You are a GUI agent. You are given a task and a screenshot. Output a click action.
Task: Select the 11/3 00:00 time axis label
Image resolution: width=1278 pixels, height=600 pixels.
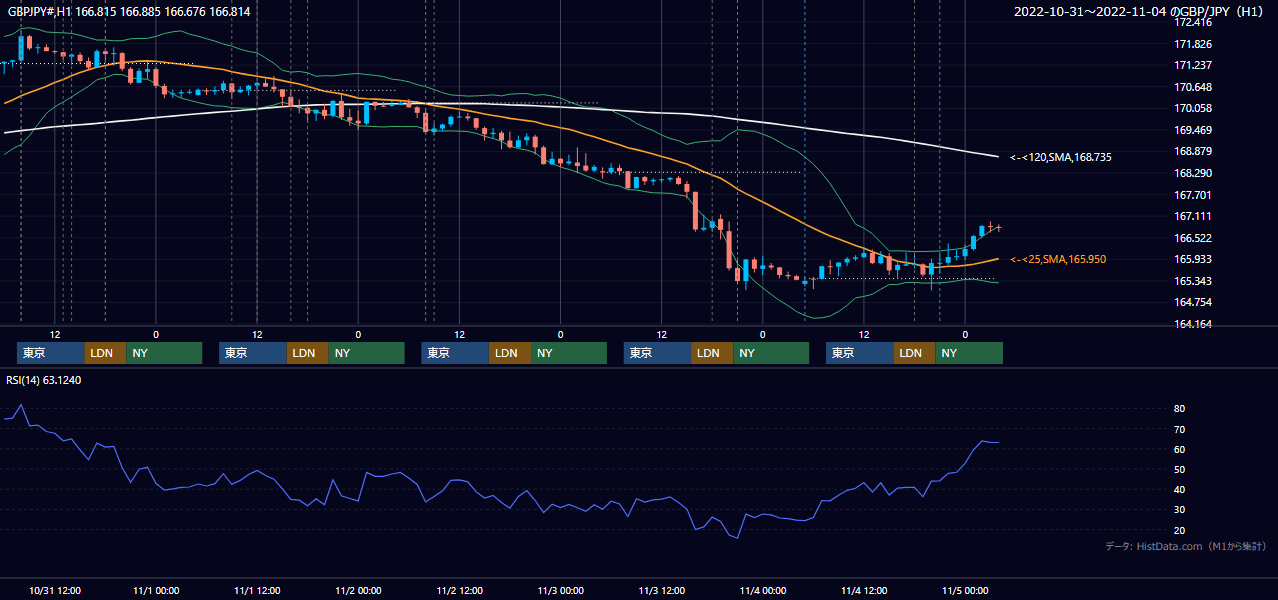[x=560, y=590]
